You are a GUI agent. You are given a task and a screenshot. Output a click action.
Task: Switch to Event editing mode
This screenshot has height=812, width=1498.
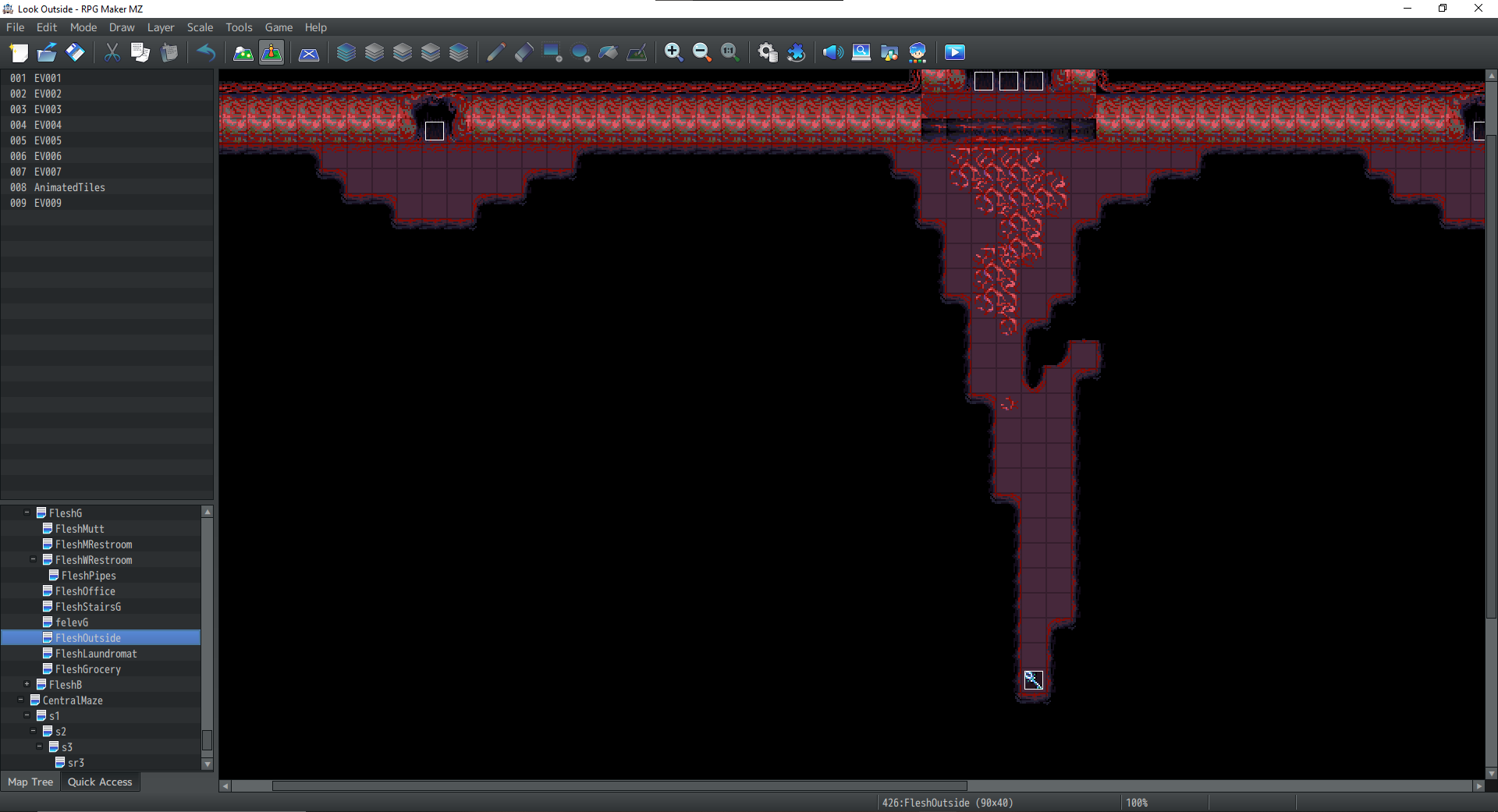[x=272, y=52]
